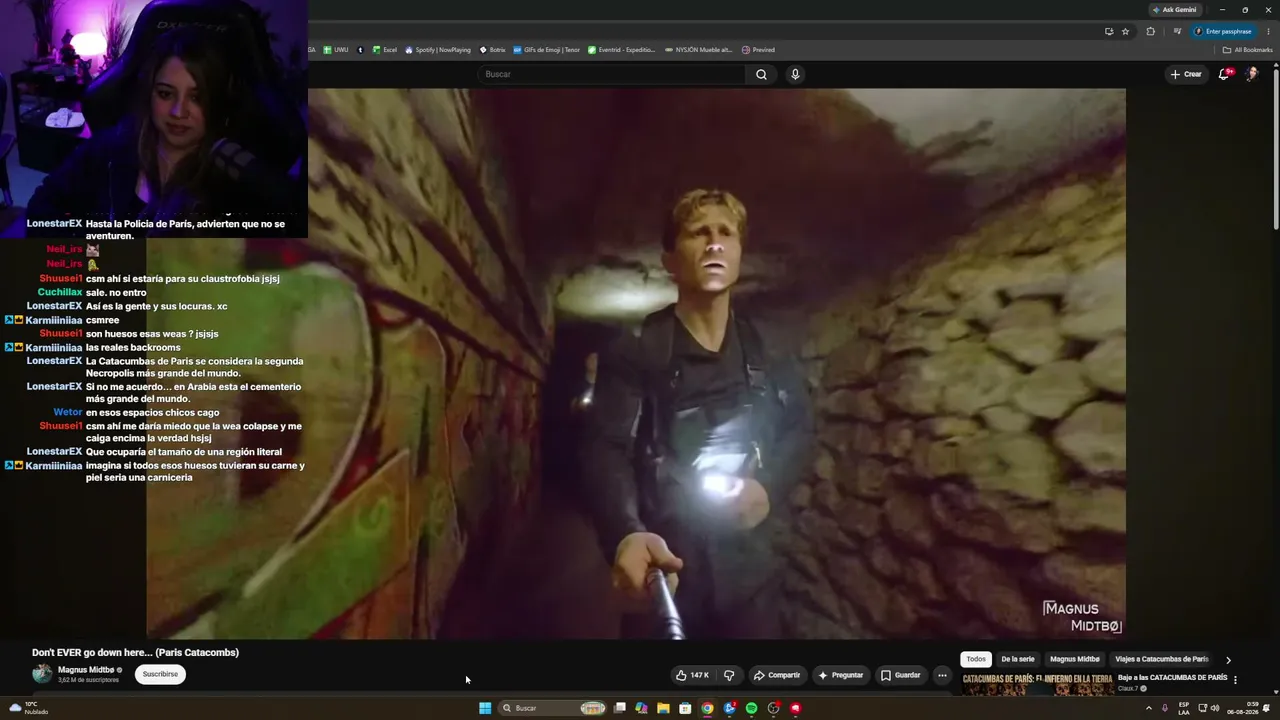Focus the YouTube Buscar search field
Screen dimensions: 1280x720
[612, 74]
